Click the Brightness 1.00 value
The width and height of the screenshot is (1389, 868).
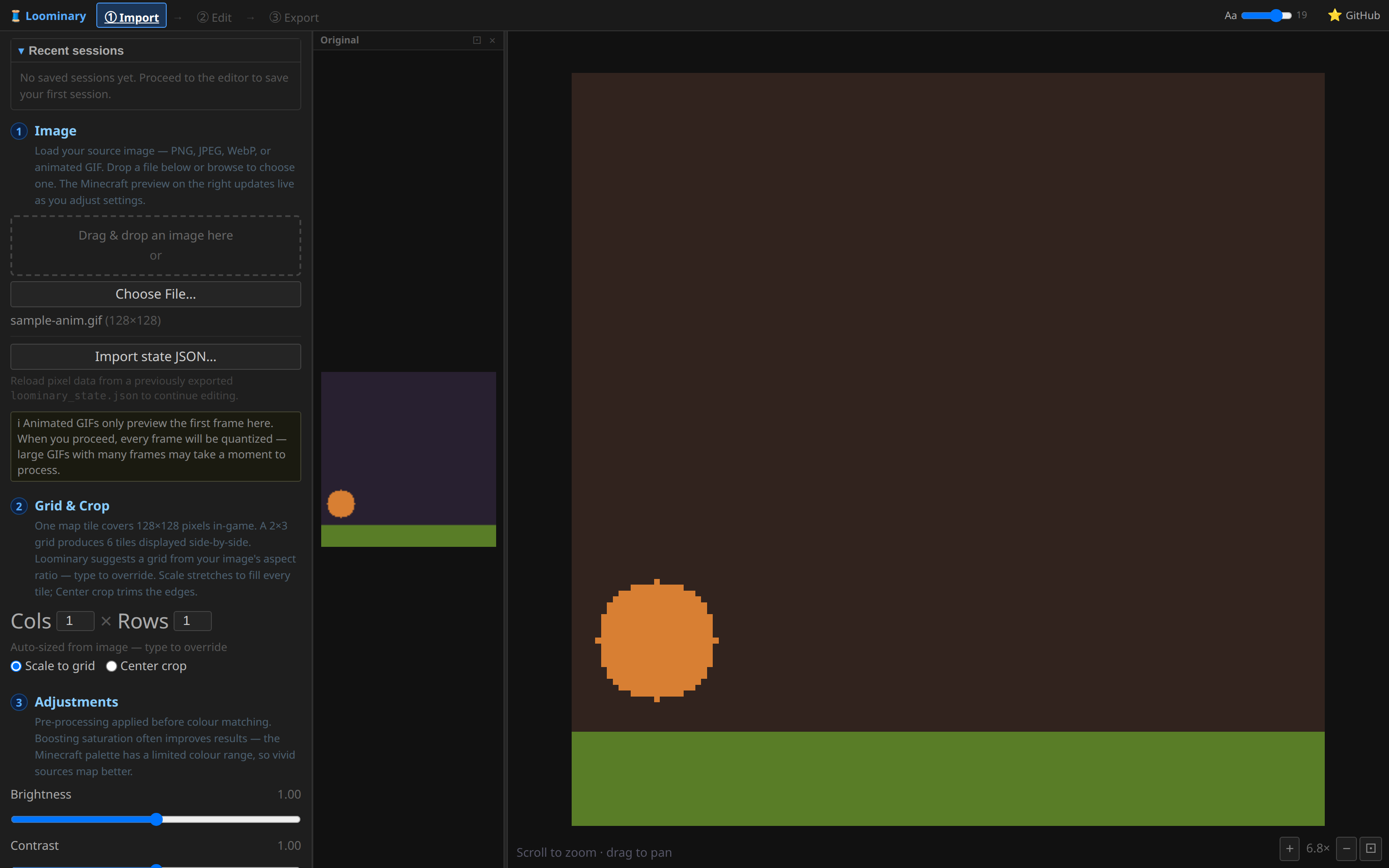click(x=289, y=795)
